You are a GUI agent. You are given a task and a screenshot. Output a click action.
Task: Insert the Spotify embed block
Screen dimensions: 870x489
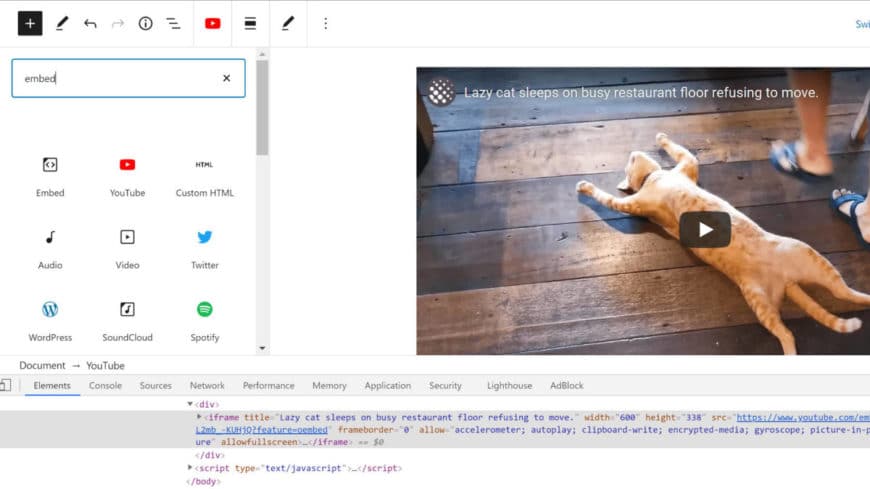click(x=205, y=319)
